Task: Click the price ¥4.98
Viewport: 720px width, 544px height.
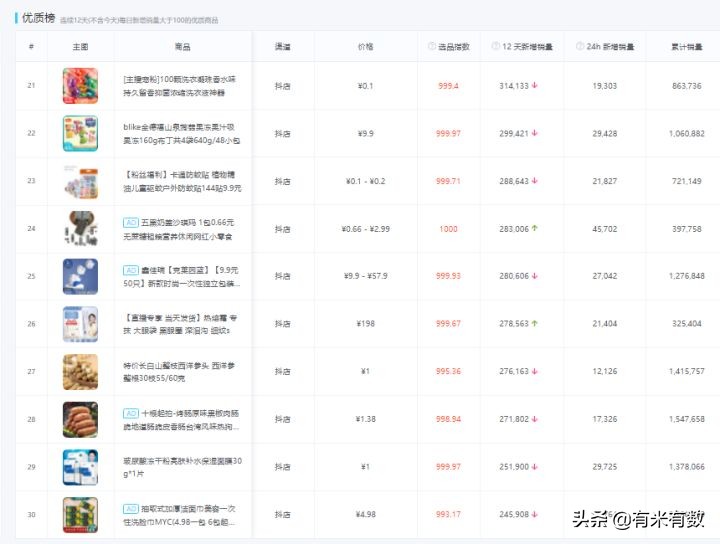Action: pyautogui.click(x=366, y=515)
